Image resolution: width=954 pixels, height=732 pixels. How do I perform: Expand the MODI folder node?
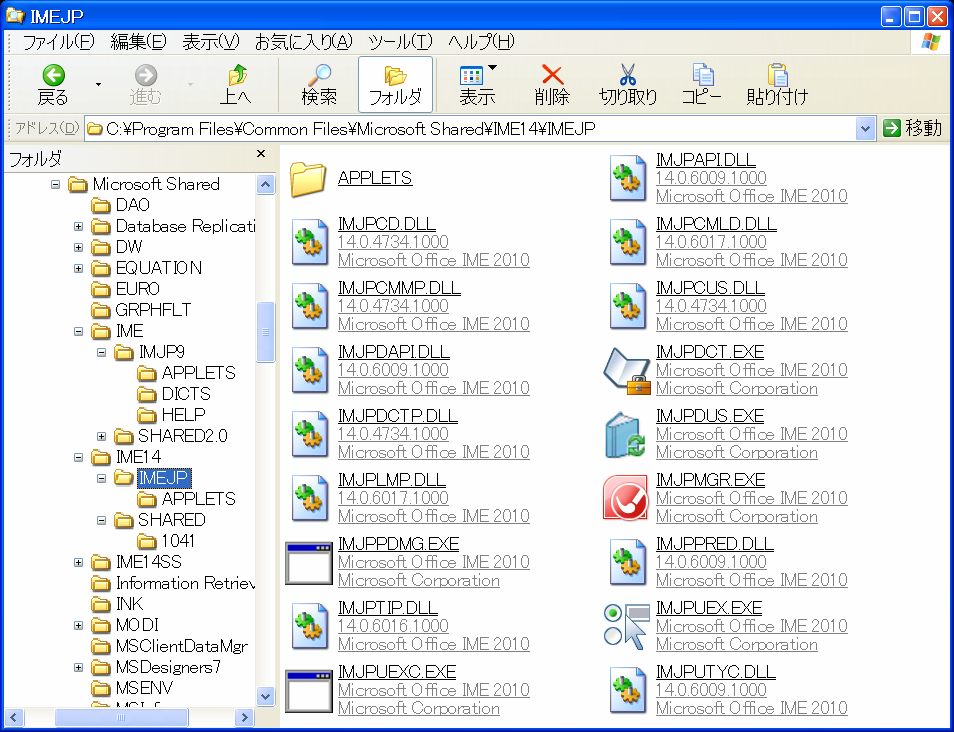(x=78, y=625)
